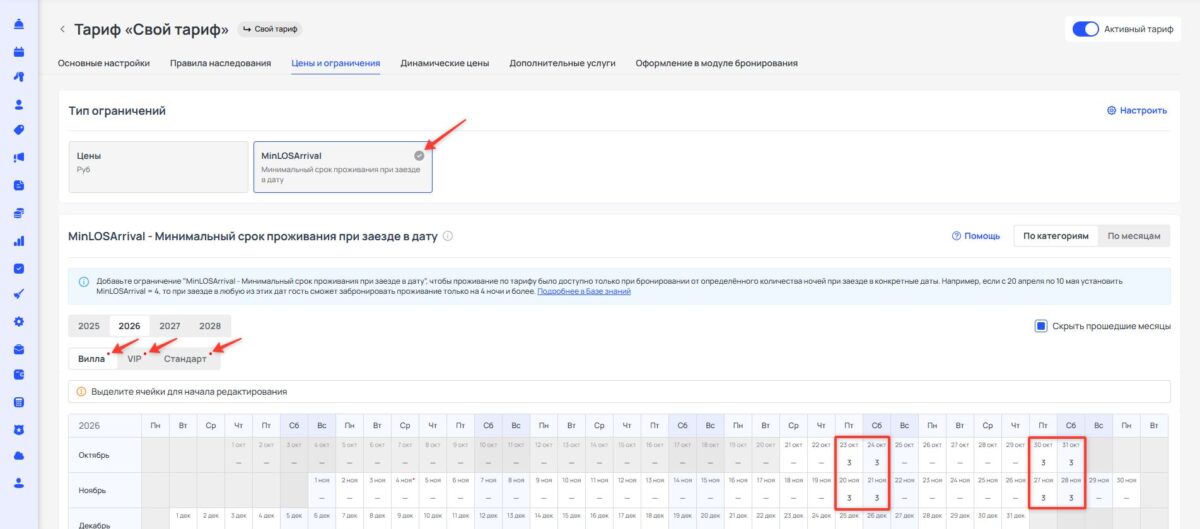Select the «MinLOSArrival» restriction card

pyautogui.click(x=343, y=166)
